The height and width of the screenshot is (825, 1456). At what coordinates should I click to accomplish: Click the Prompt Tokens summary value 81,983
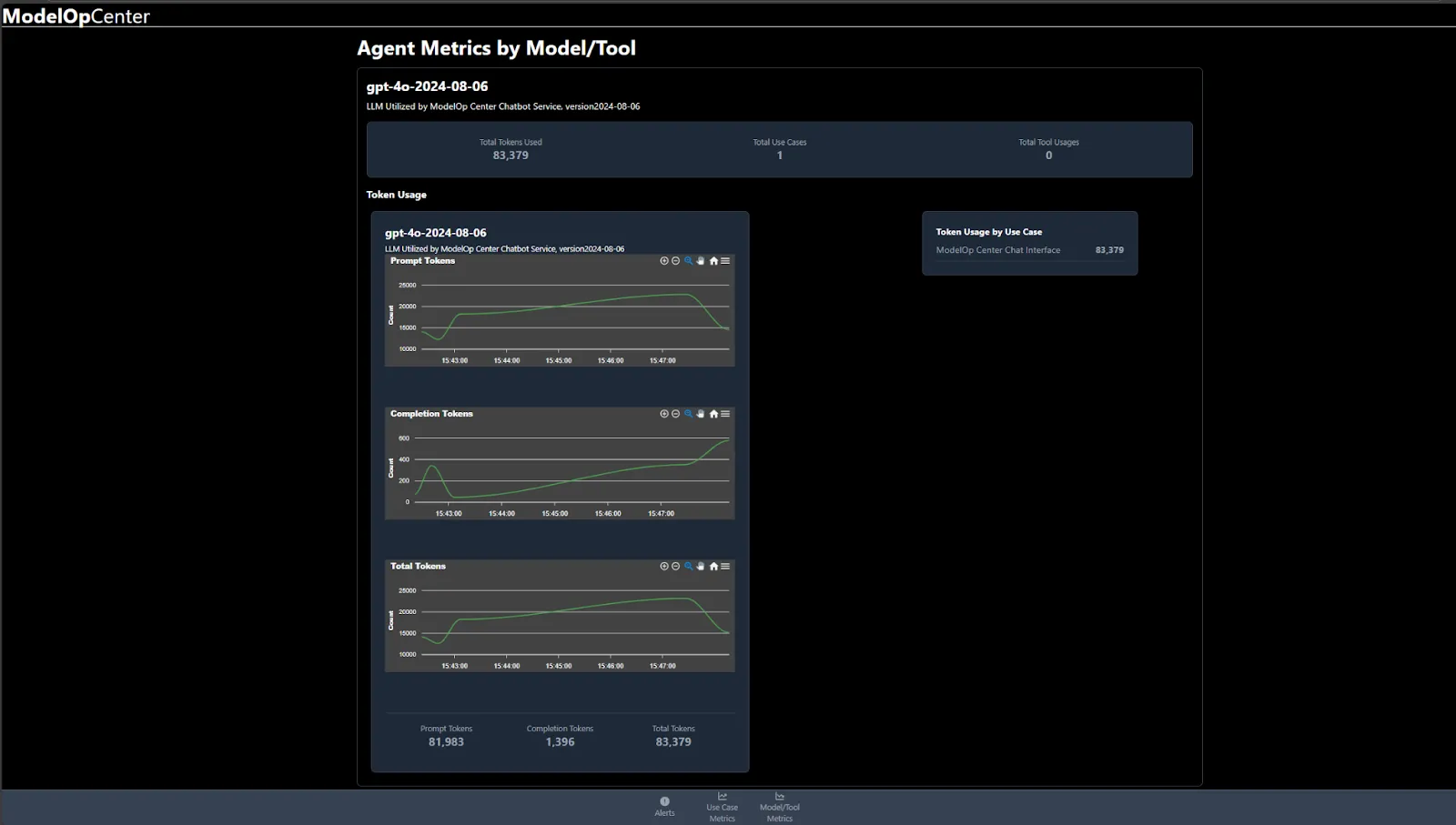pos(446,742)
